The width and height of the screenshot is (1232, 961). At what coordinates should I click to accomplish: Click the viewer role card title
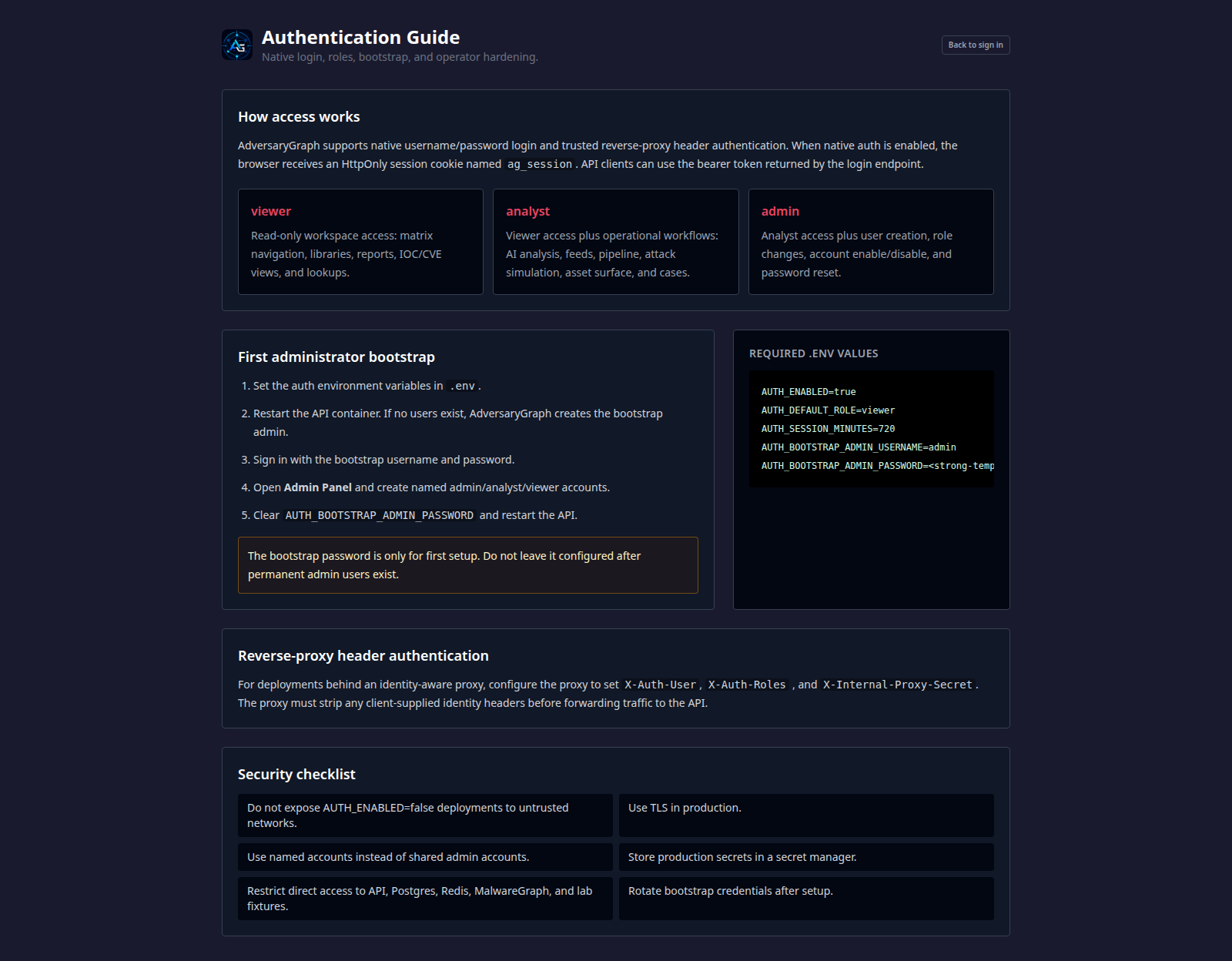click(x=271, y=211)
